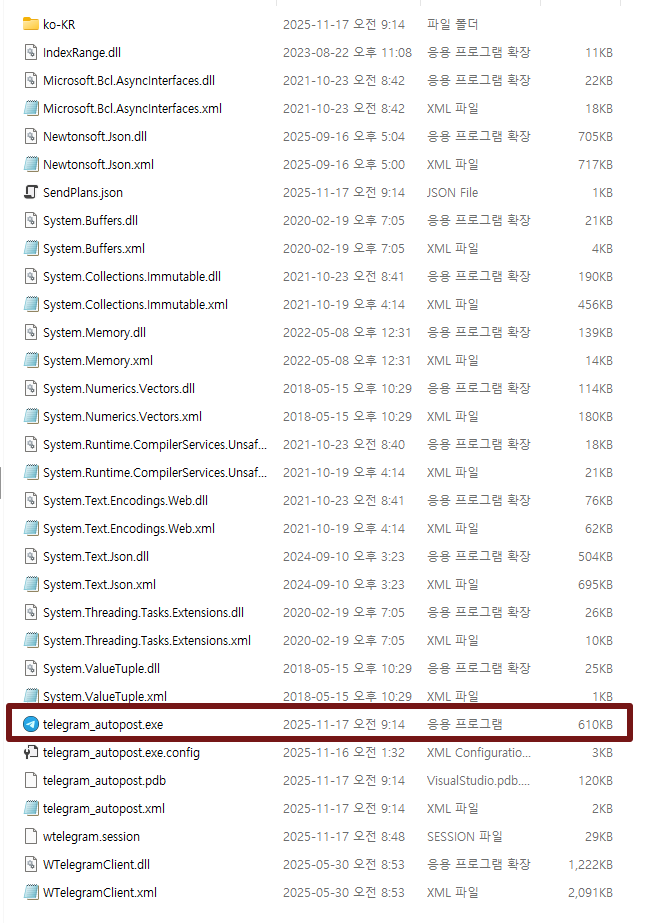Click the System.Numerics.Vectors.xml file icon
Viewport: 654px width, 923px height.
click(x=31, y=416)
